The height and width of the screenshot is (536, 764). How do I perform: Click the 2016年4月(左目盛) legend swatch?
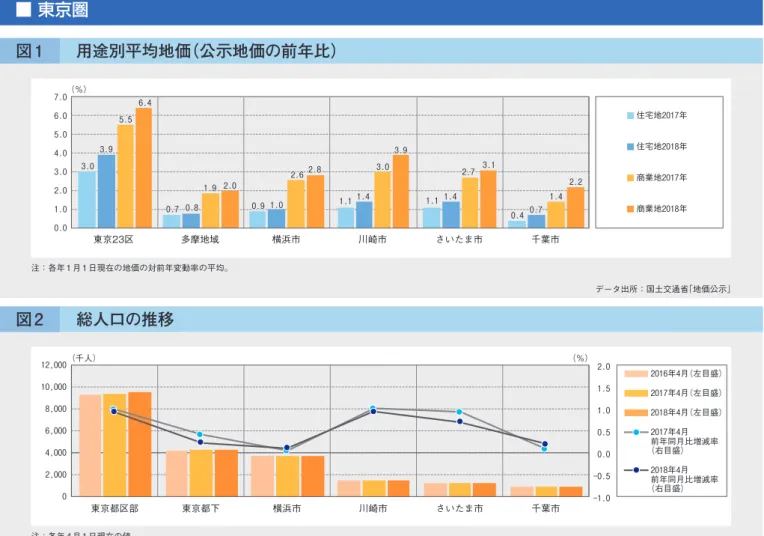tap(636, 374)
